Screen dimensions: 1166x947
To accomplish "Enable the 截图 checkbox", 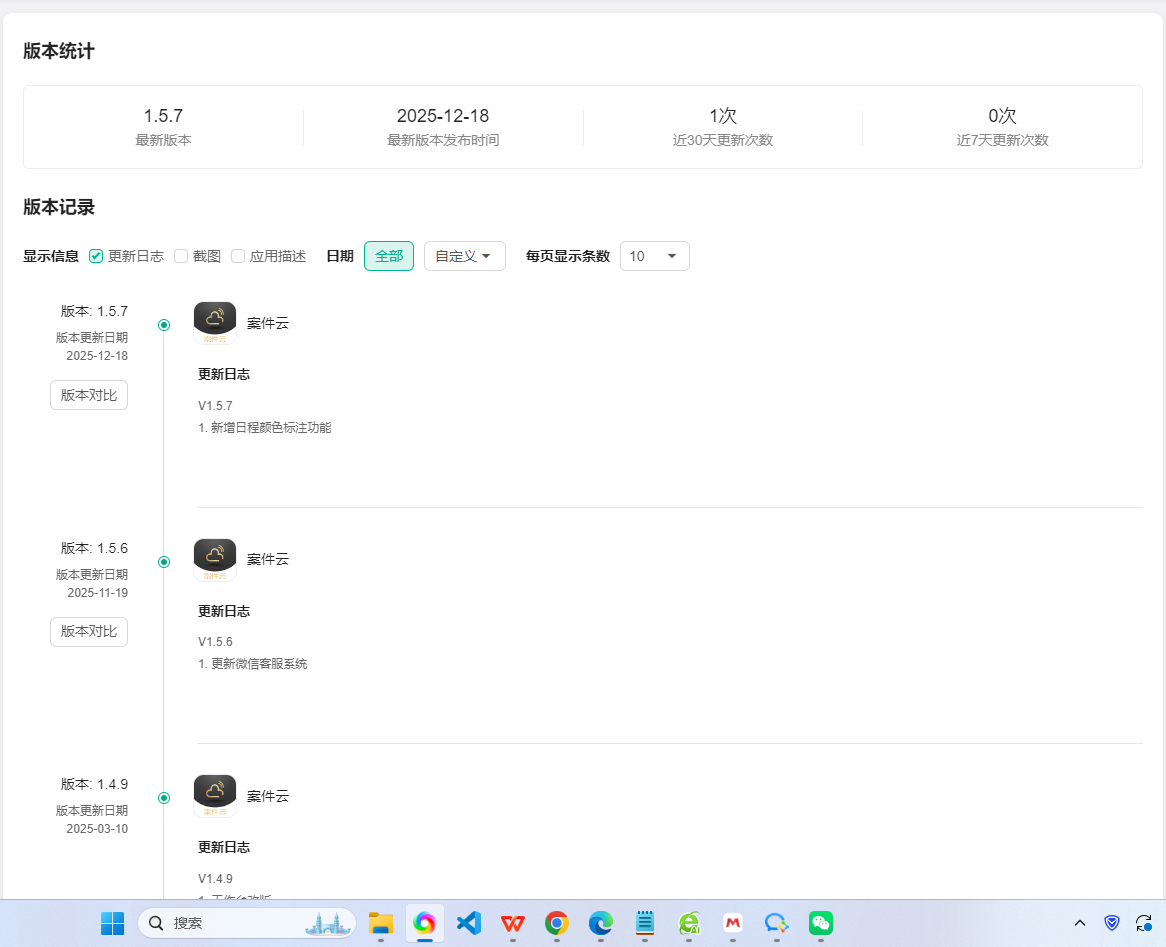I will click(x=181, y=256).
